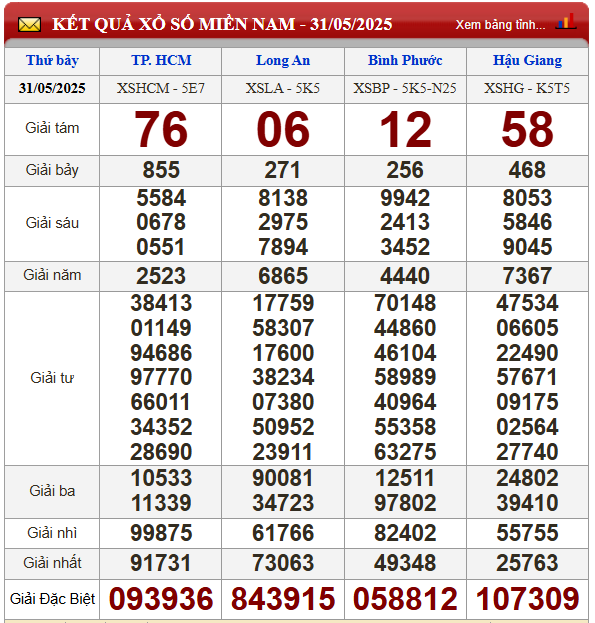The image size is (595, 623).
Task: Open the bar chart statistics icon
Action: point(566,21)
